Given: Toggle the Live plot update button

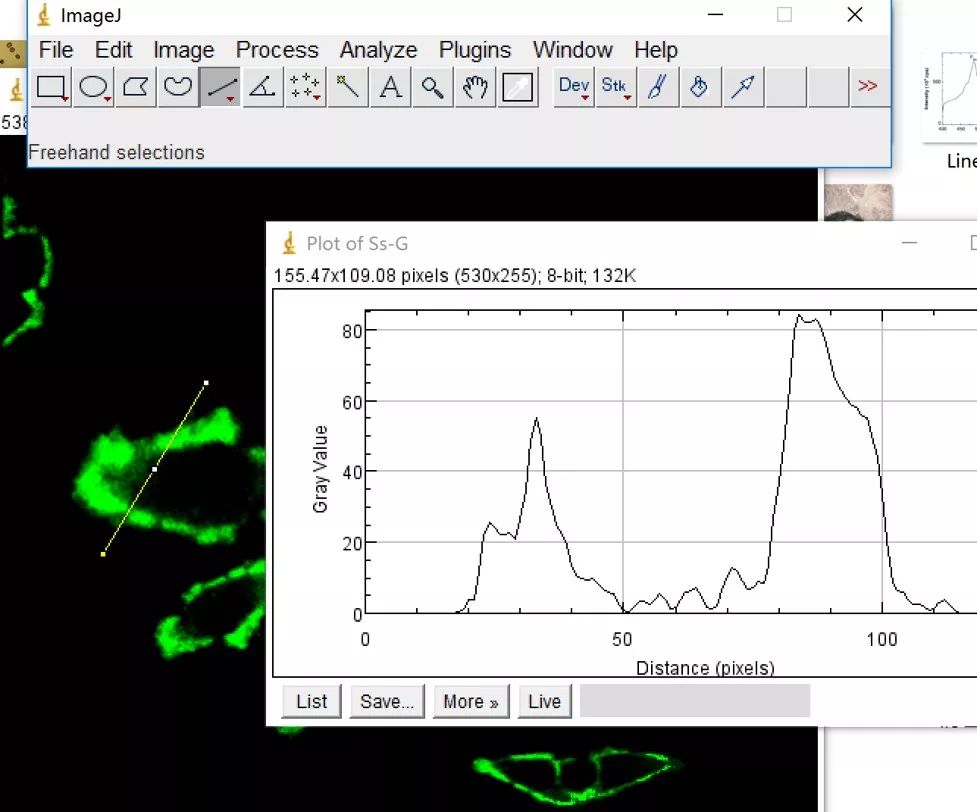Looking at the screenshot, I should pyautogui.click(x=545, y=702).
